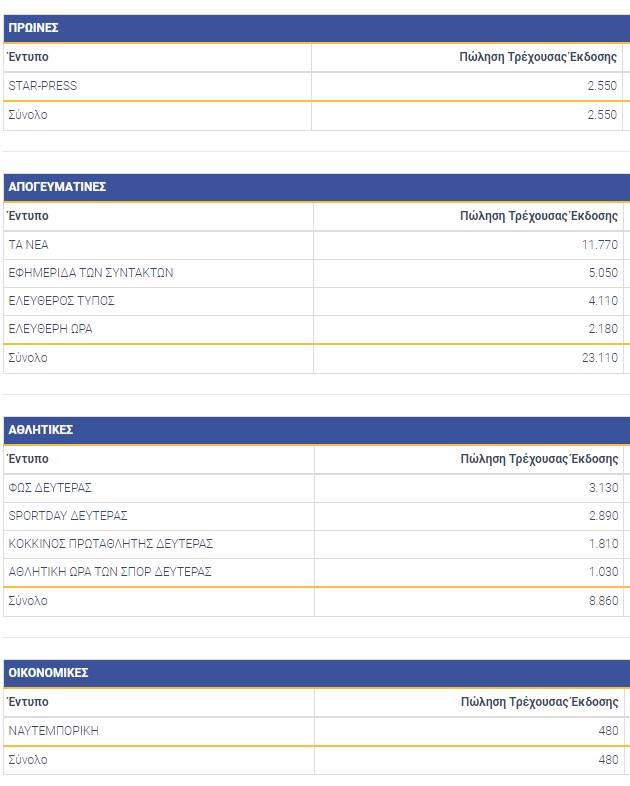Click the ΑΠΟΓΕΥΜΑΤΙΝΕΣ total value 23.110

click(x=599, y=358)
